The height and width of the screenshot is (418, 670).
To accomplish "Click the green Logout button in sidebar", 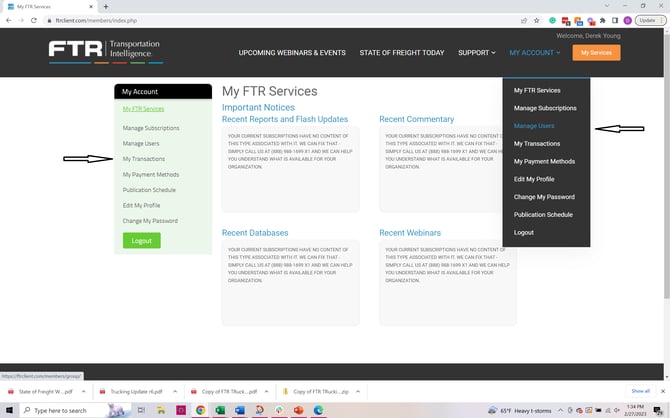I will (x=141, y=240).
